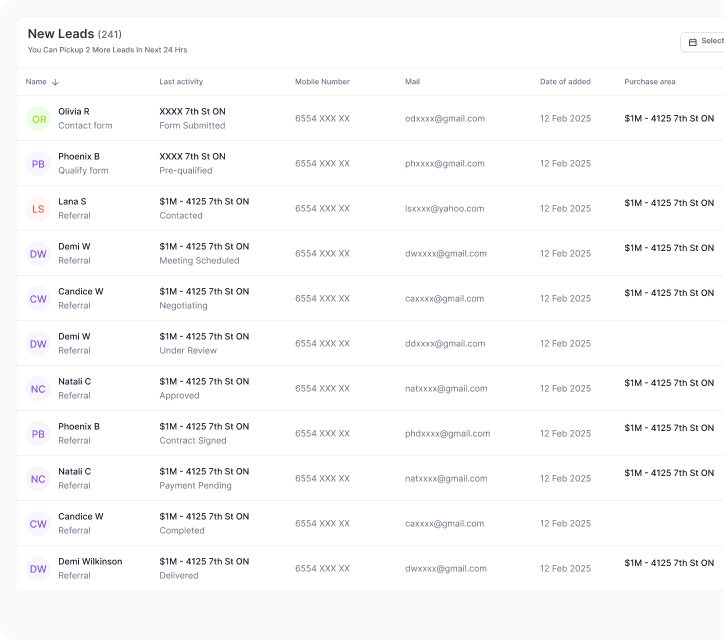
Task: Click the Purchase area column header
Action: point(650,82)
